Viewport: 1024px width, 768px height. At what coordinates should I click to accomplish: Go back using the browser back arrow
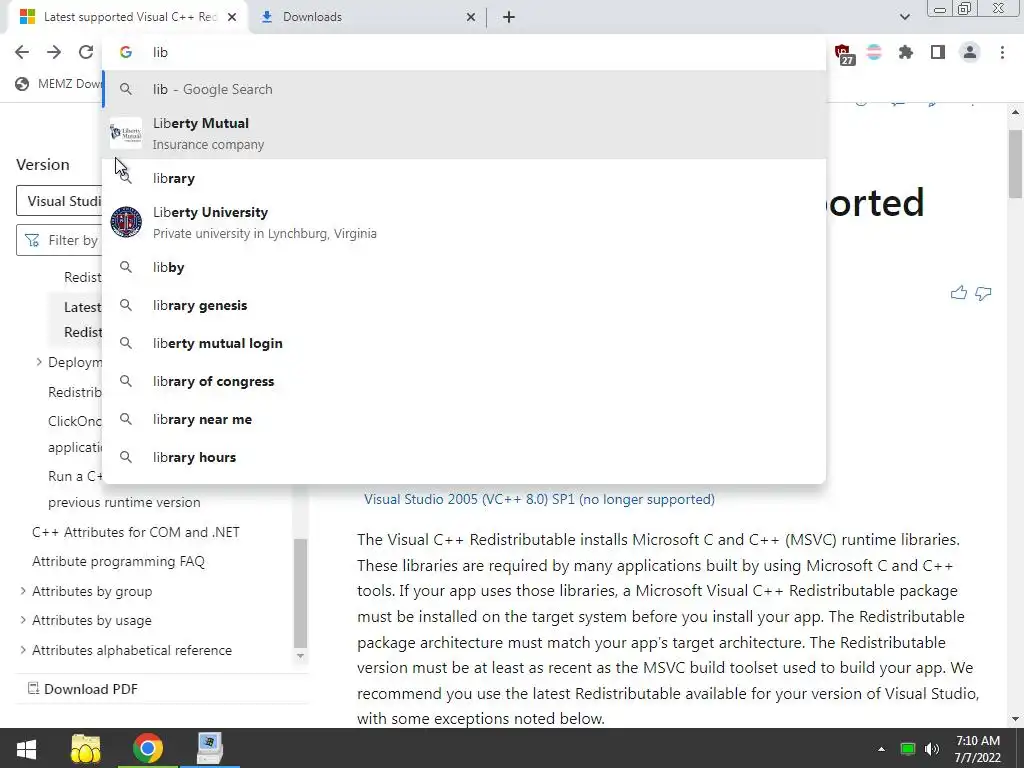(x=22, y=52)
